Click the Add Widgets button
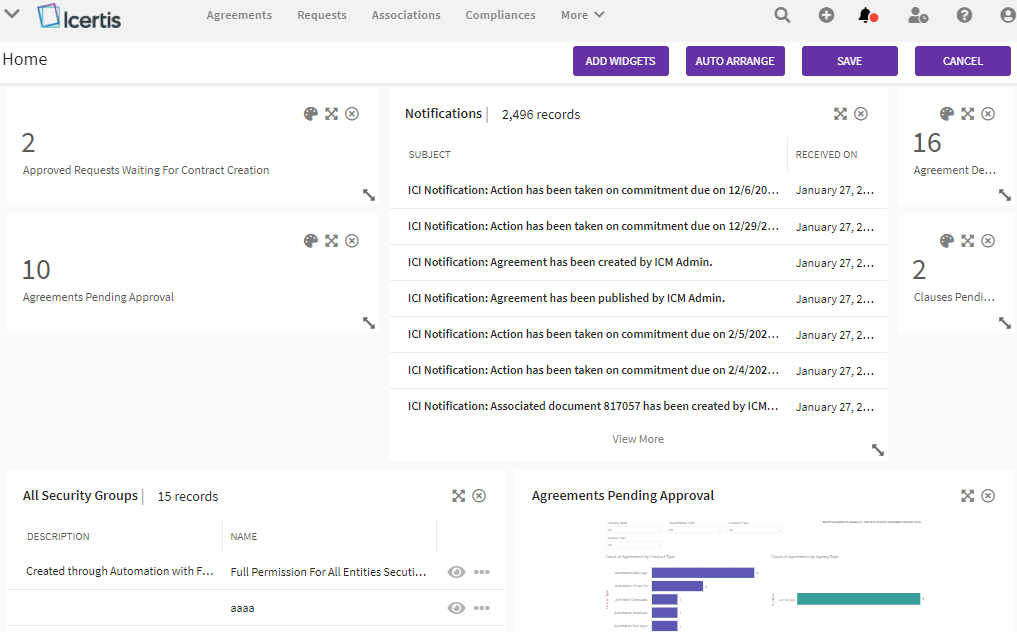 coord(620,61)
